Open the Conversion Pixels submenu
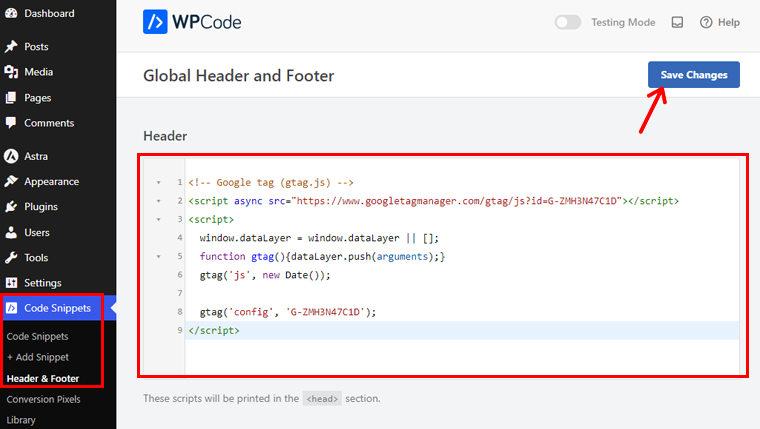760x429 pixels. point(44,399)
